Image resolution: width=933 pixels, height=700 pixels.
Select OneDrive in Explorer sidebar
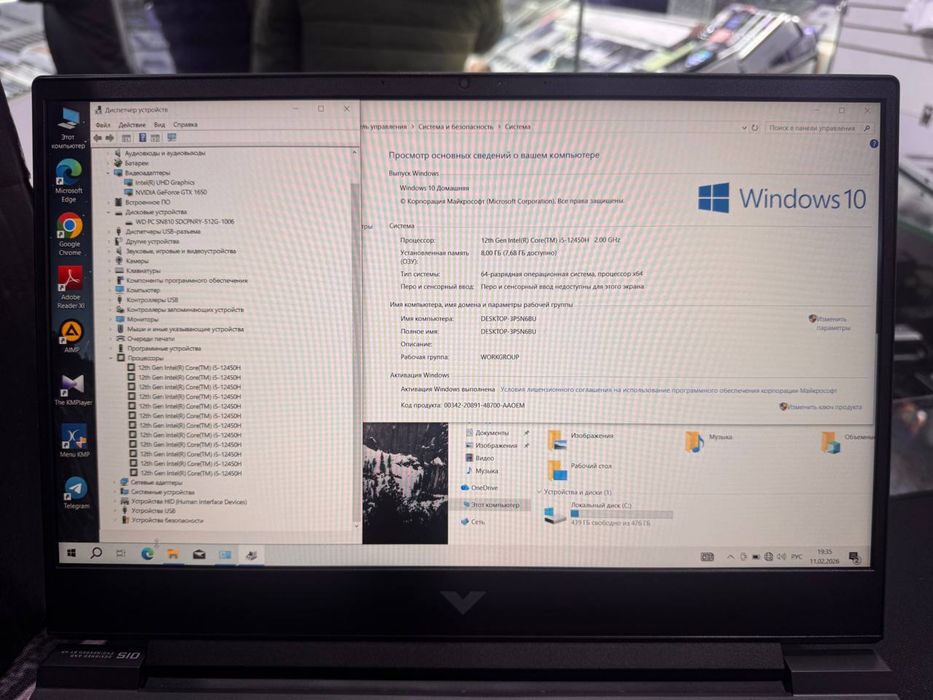coord(479,488)
